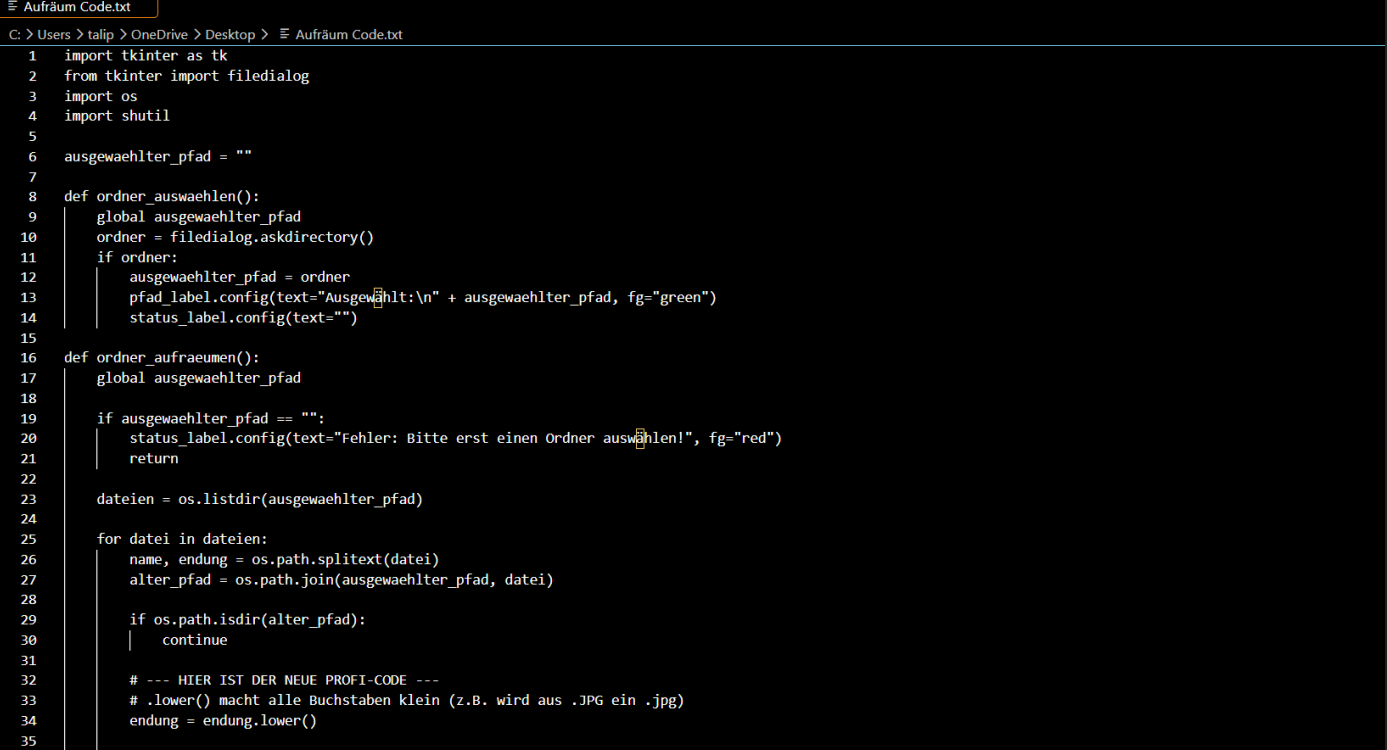This screenshot has width=1387, height=750.
Task: Click "def ordner_auswaehlen():" definition
Action: [x=162, y=197]
